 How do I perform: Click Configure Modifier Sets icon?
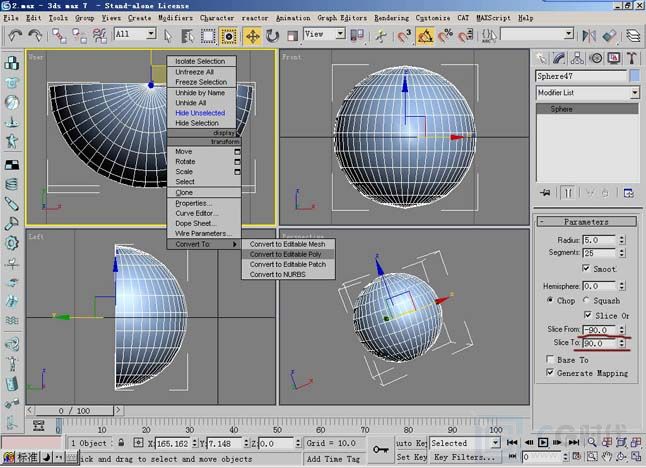[629, 193]
